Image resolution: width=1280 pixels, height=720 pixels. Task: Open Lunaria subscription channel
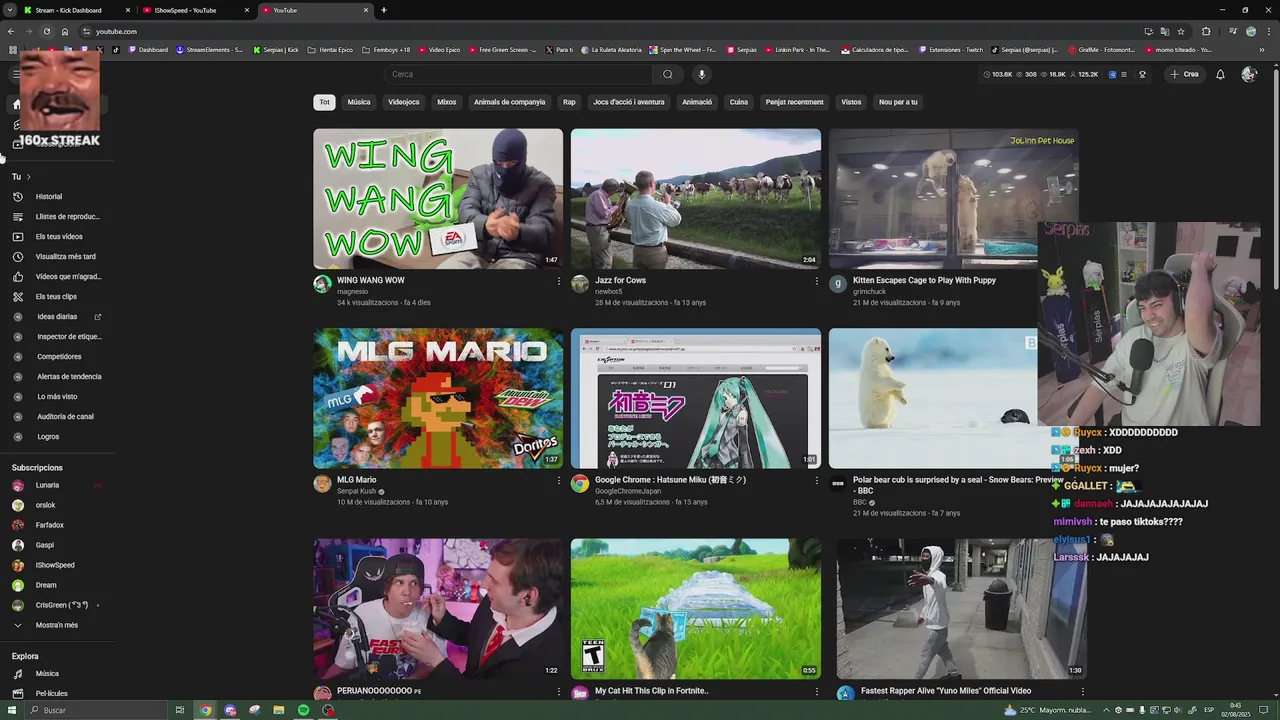tap(48, 485)
